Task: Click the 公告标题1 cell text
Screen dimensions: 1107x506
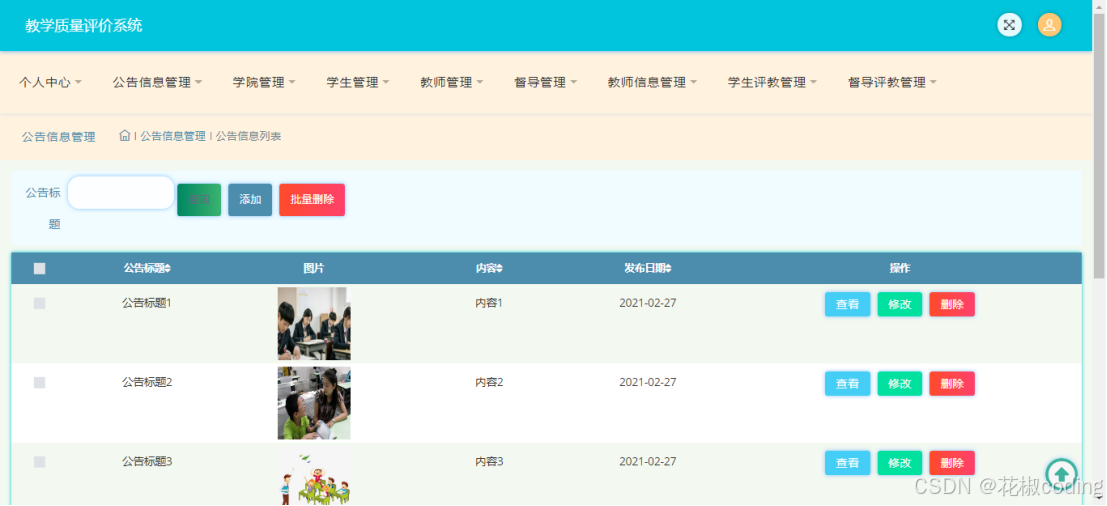Action: pyautogui.click(x=147, y=303)
